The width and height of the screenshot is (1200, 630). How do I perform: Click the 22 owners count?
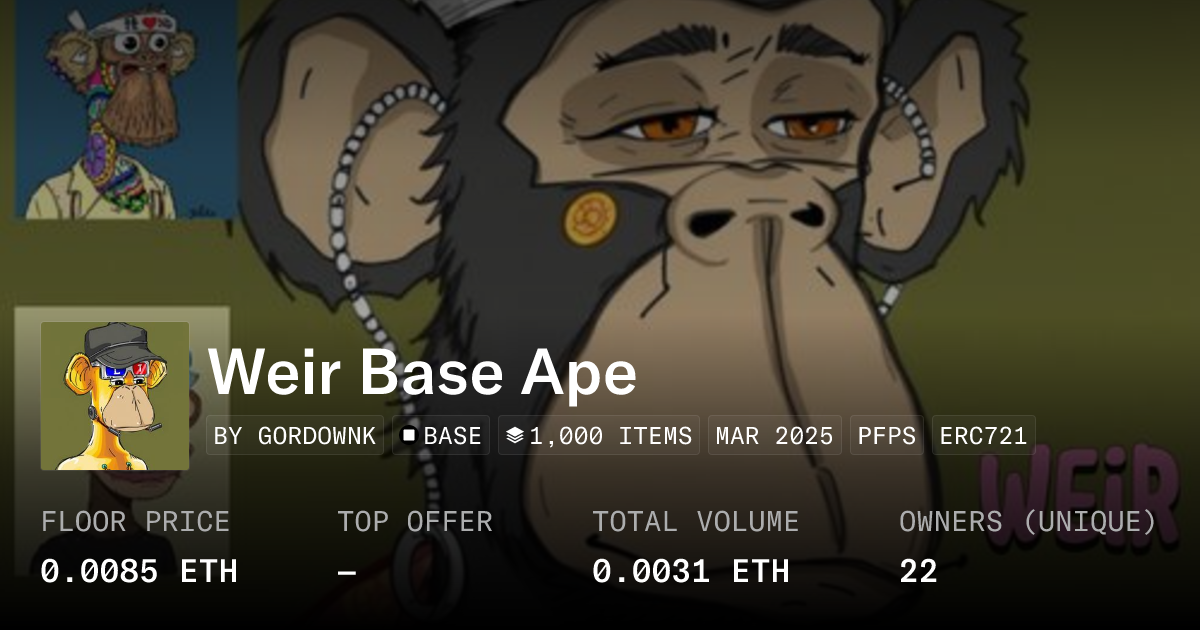point(918,572)
